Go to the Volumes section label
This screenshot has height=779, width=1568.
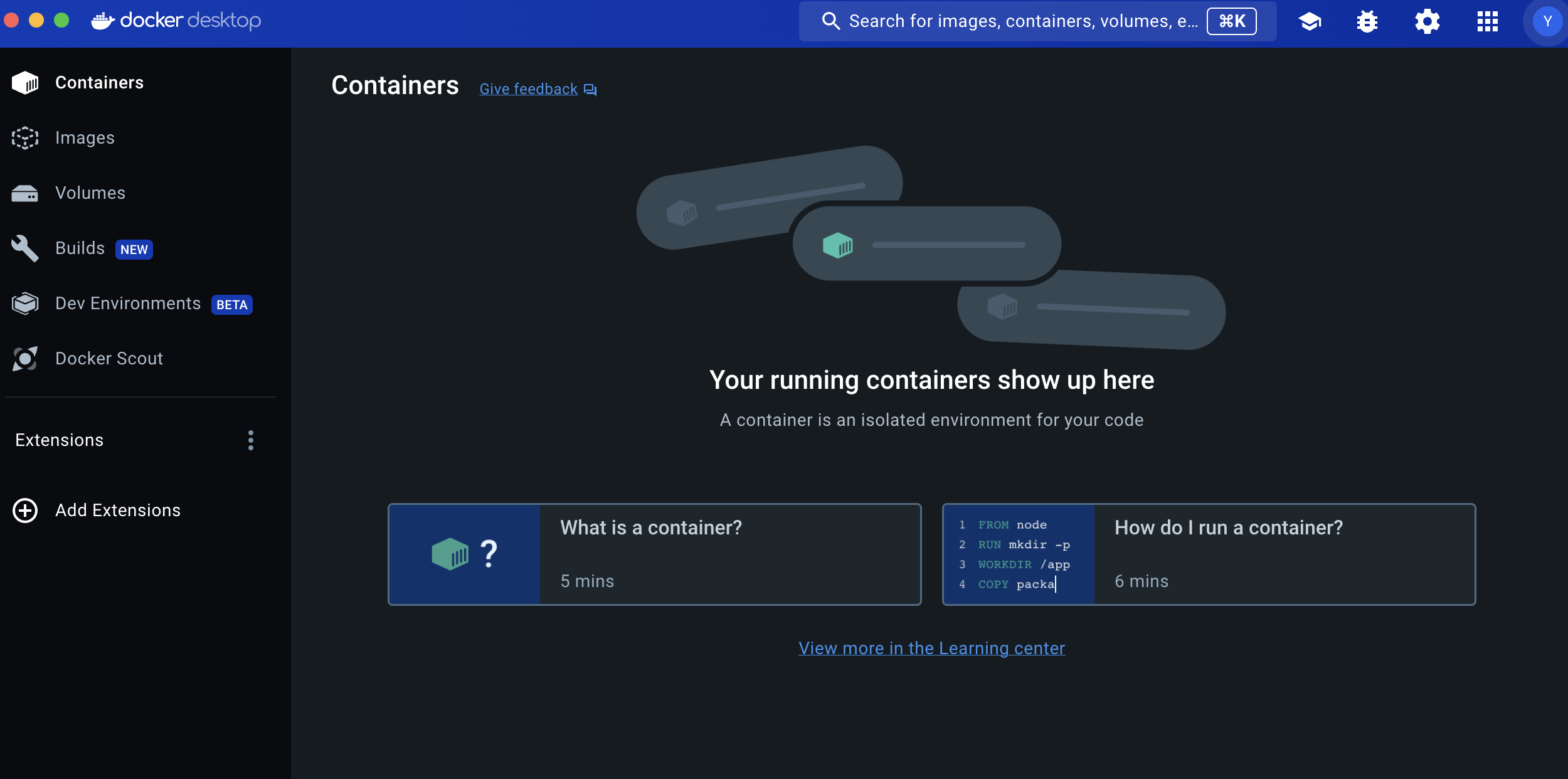tap(90, 193)
